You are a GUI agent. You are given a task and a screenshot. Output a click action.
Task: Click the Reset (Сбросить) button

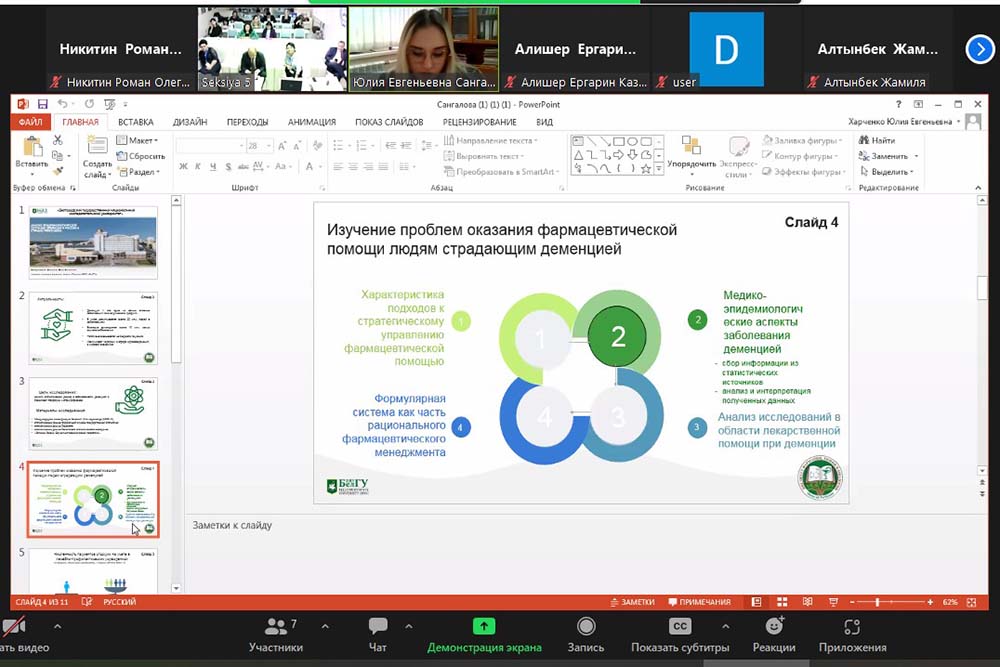click(x=141, y=156)
